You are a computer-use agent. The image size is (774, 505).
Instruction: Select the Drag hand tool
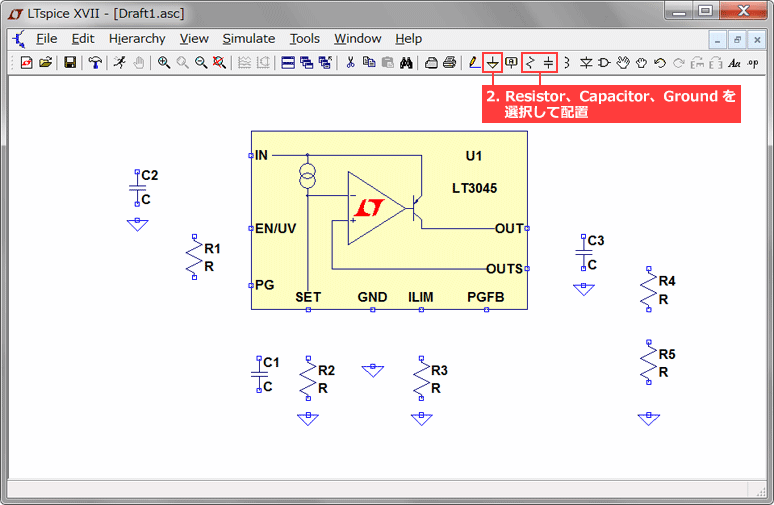(x=641, y=63)
